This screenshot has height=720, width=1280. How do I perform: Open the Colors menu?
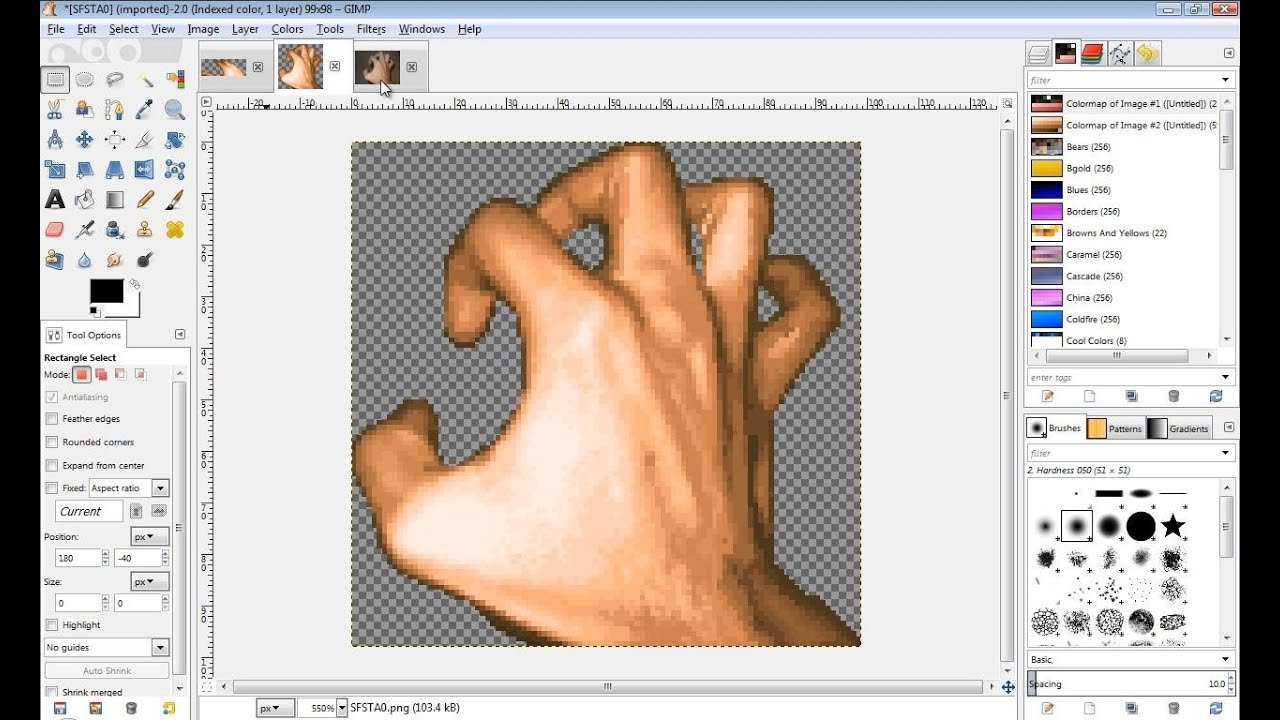287,29
